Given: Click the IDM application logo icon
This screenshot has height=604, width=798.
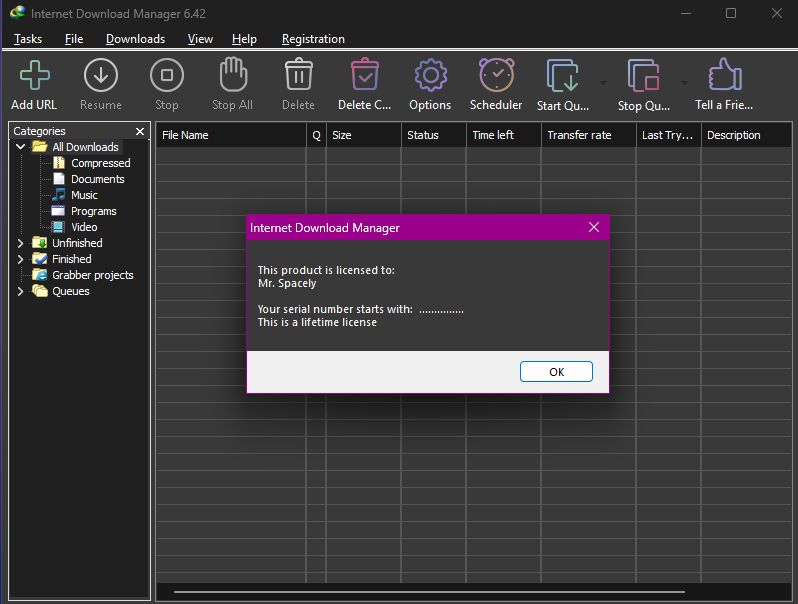Looking at the screenshot, I should point(17,13).
